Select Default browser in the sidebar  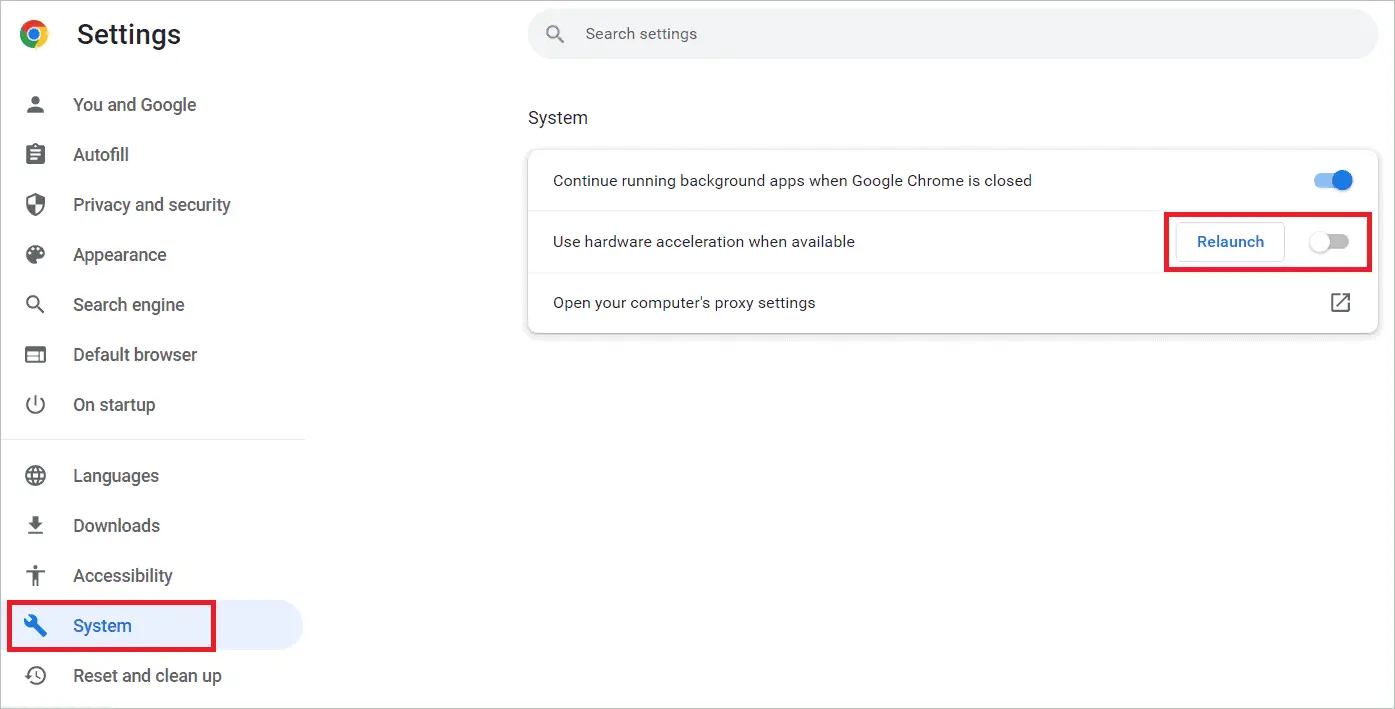pos(134,354)
